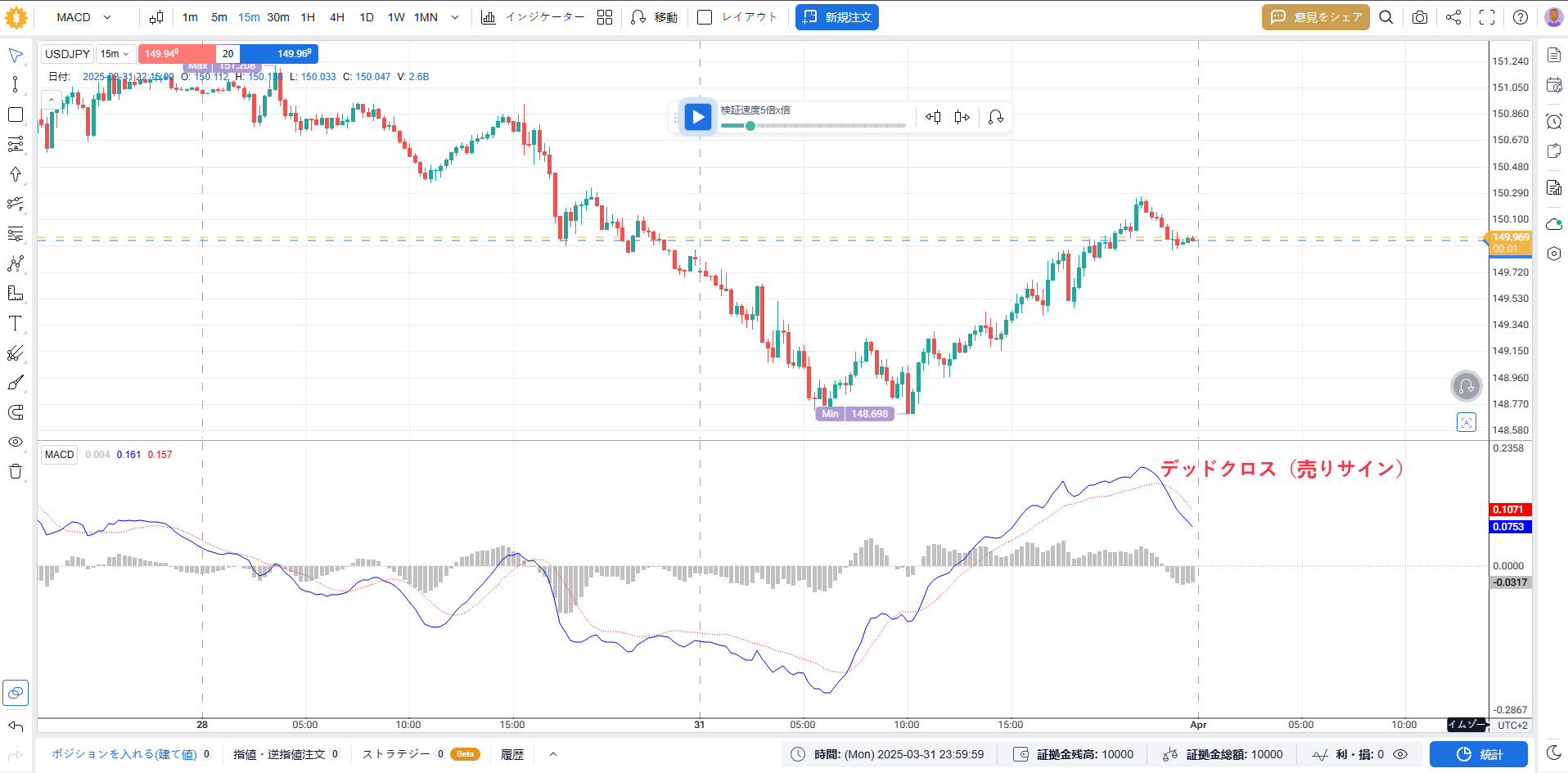
Task: Switch to the 履歴 tab
Action: click(x=512, y=754)
